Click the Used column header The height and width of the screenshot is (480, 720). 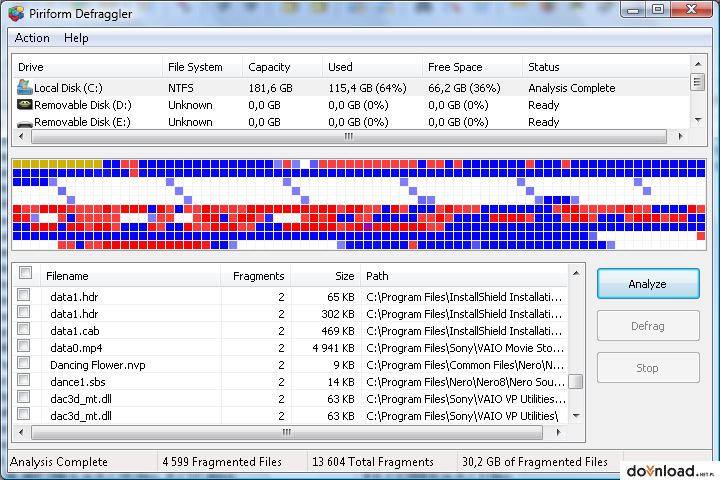(x=372, y=67)
